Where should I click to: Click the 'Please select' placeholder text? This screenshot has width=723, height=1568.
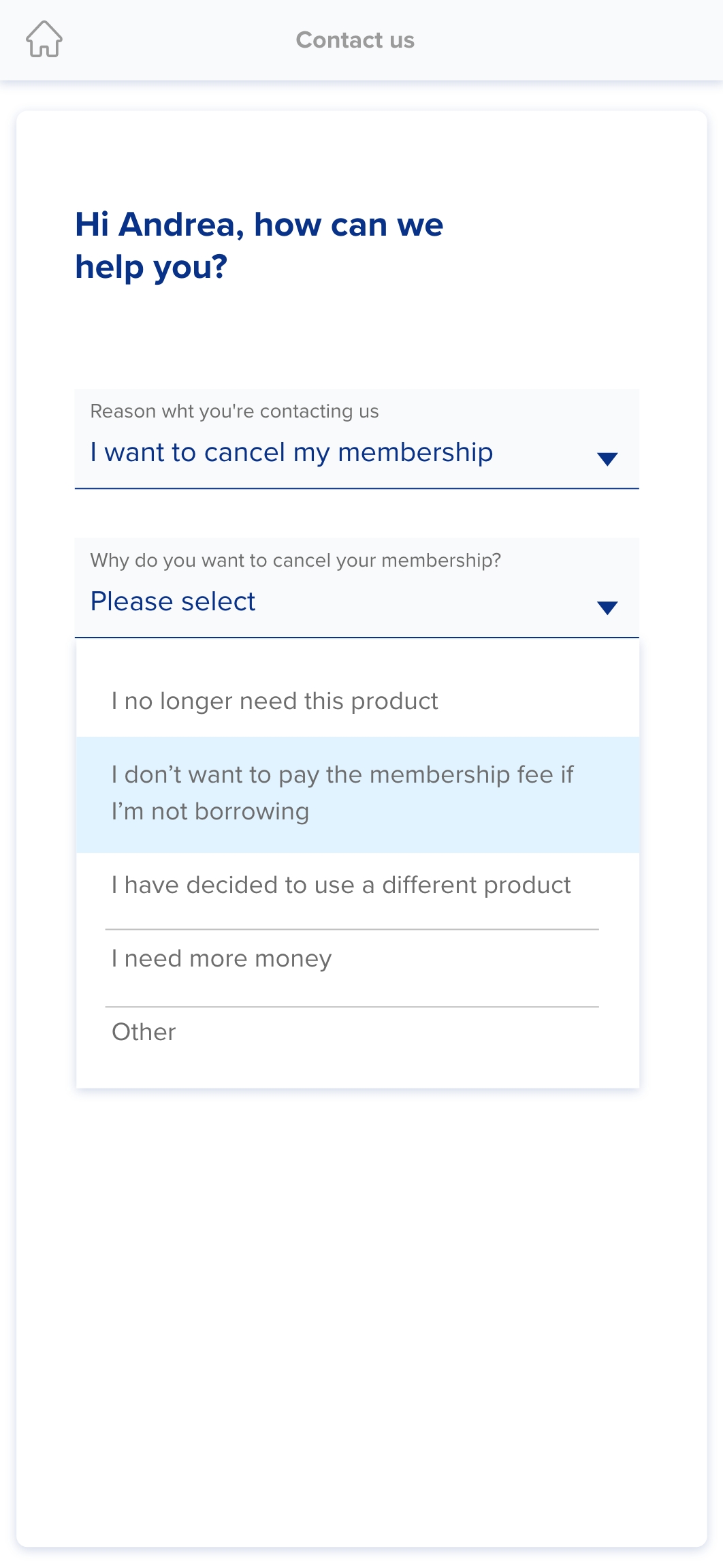[x=173, y=602]
